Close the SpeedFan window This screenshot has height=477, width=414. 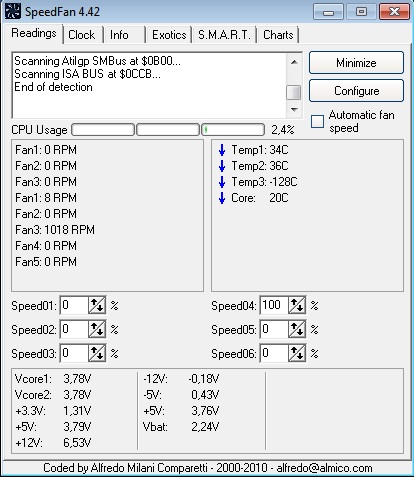pyautogui.click(x=394, y=12)
